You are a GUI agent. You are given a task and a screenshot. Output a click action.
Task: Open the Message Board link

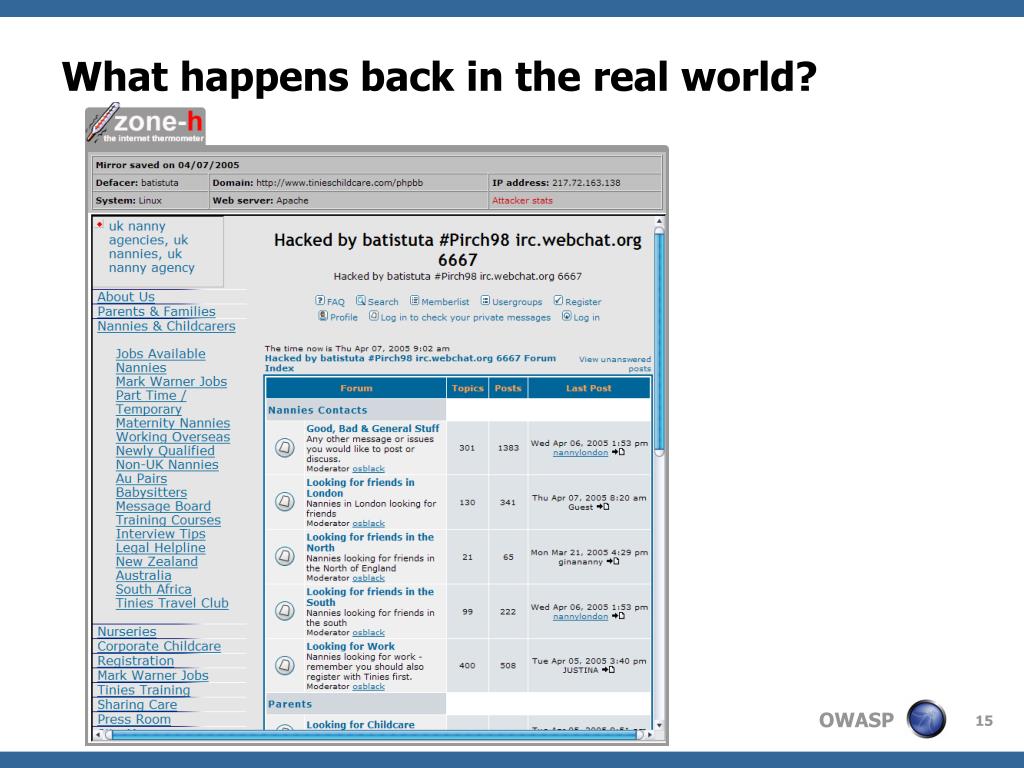[x=163, y=506]
